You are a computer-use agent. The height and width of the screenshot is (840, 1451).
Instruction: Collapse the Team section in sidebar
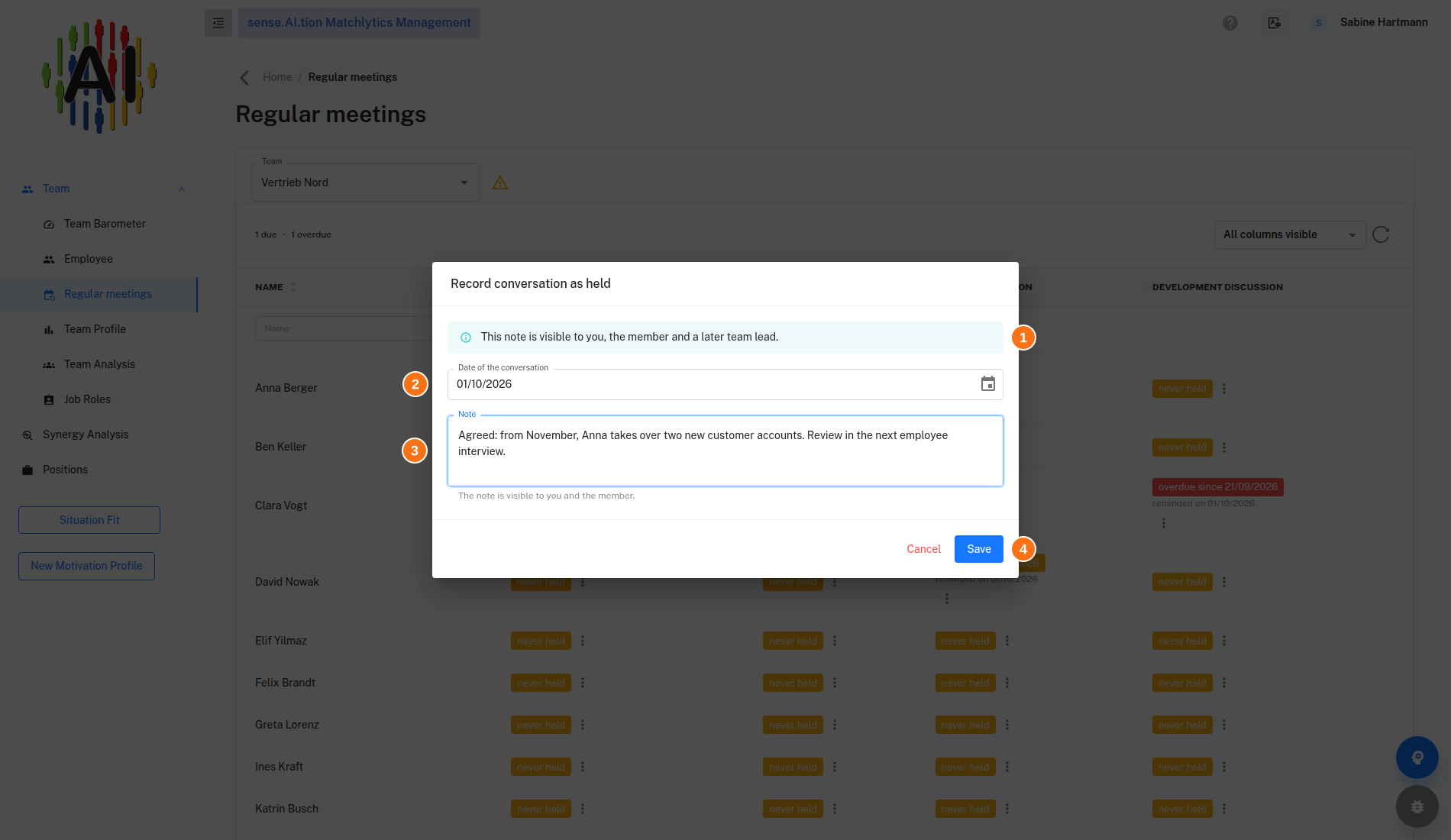[x=182, y=189]
